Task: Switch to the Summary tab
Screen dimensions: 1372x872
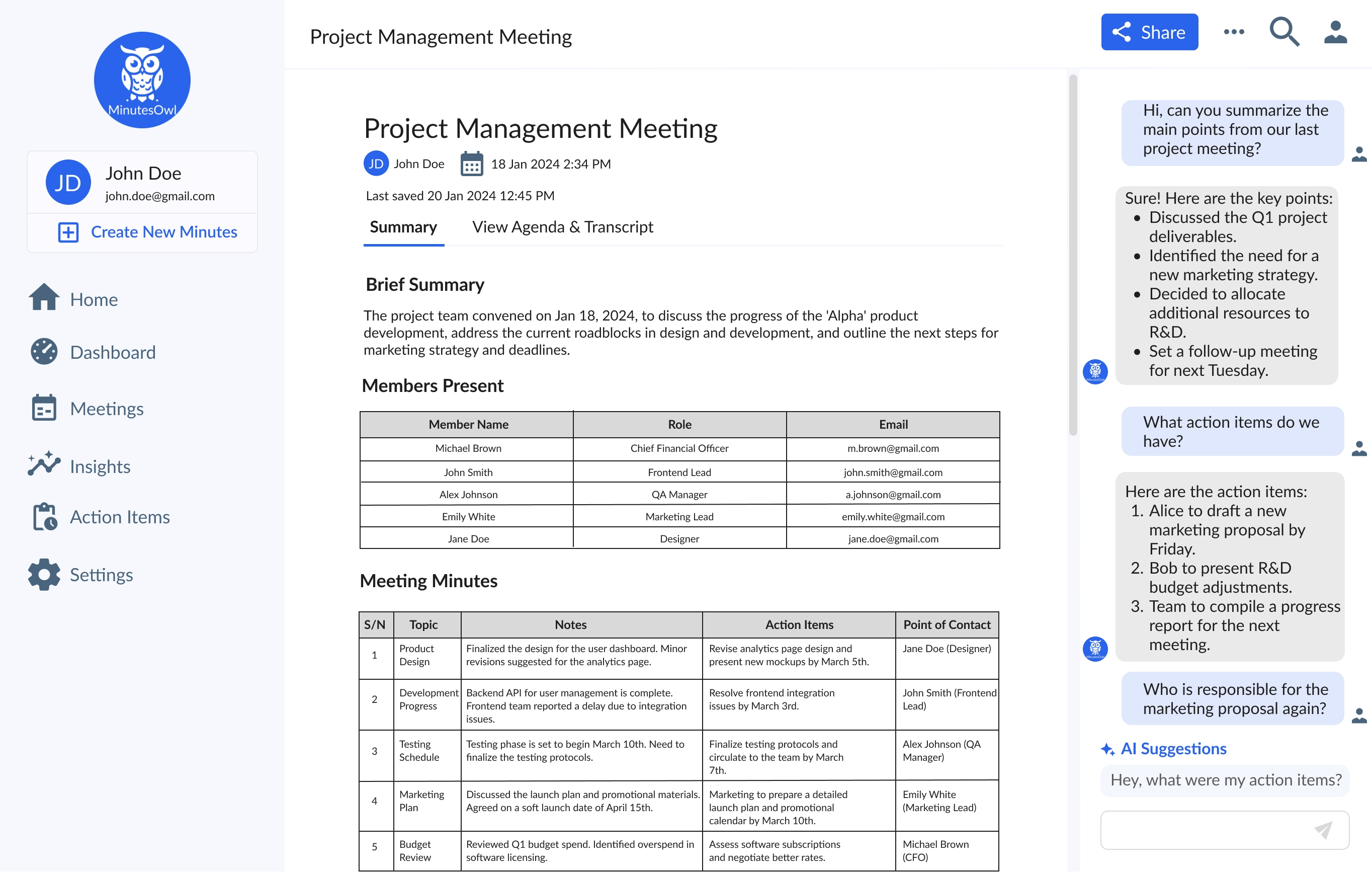Action: pos(403,227)
